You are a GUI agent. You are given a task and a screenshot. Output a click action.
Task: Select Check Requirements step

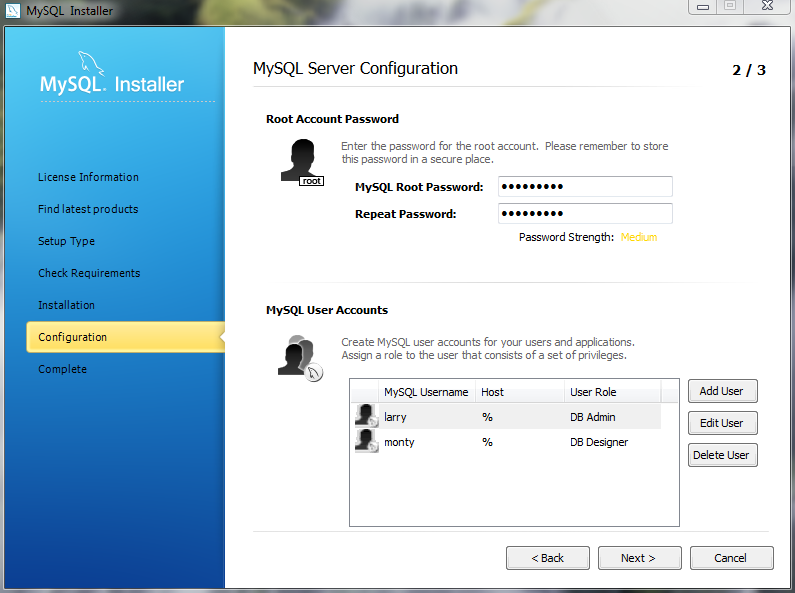[x=89, y=273]
